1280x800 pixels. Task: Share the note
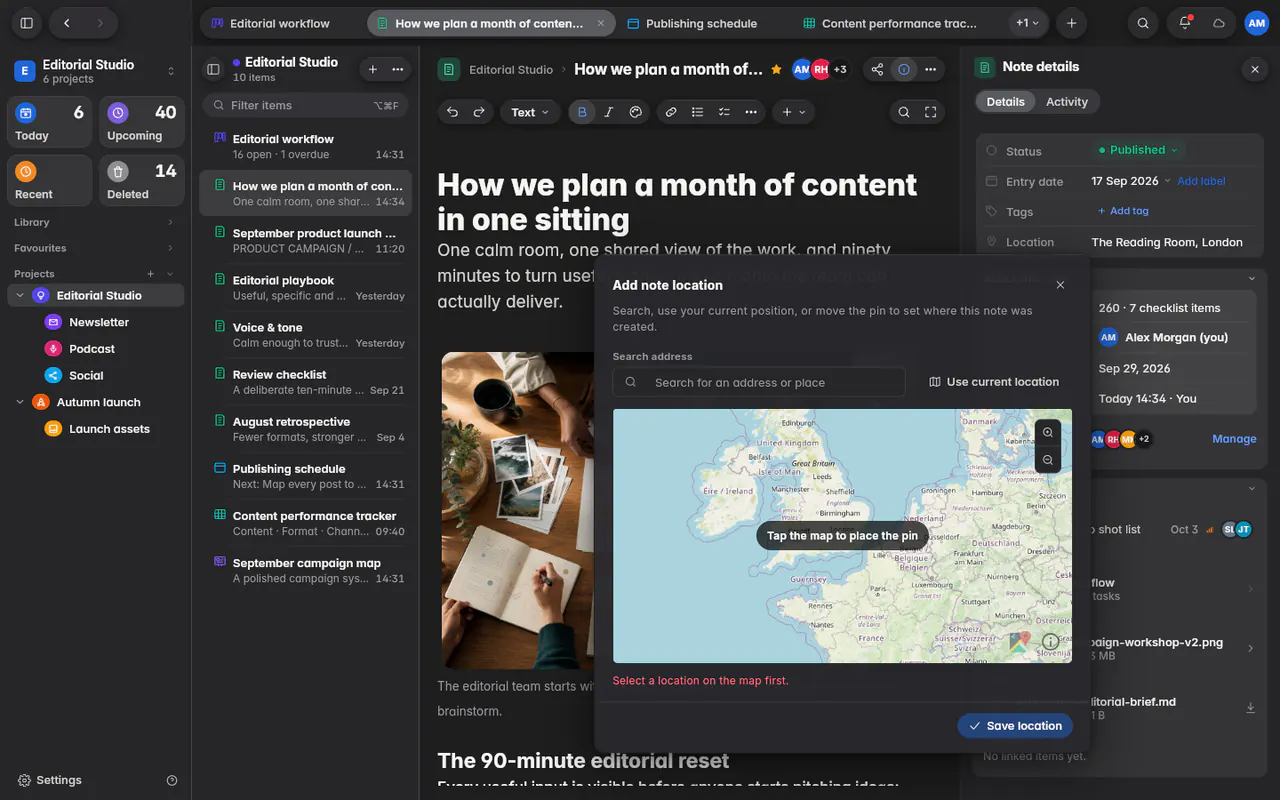pyautogui.click(x=877, y=69)
